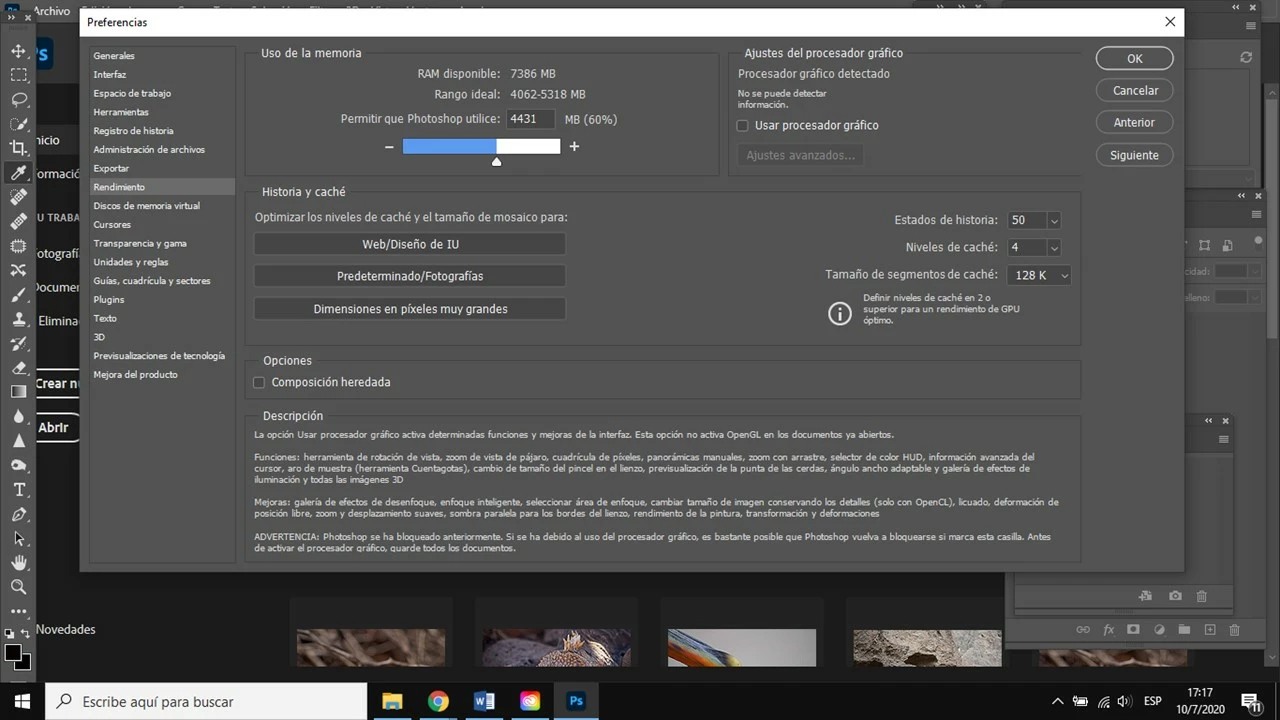The height and width of the screenshot is (720, 1280).
Task: Select the Eyedropper tool
Action: point(18,173)
